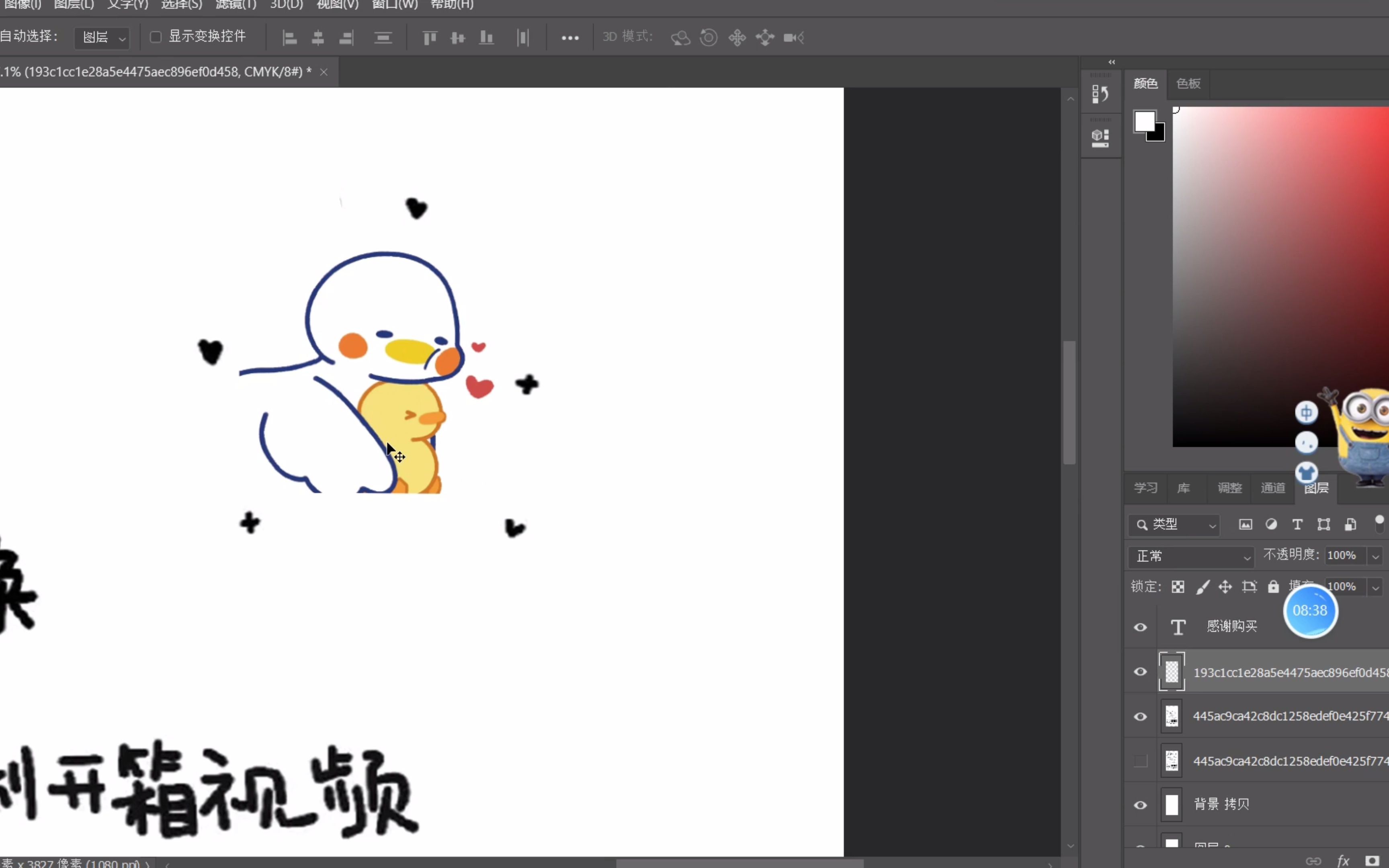Open the 选择(S) menu
Screen dimensions: 1389x868
(x=181, y=4)
